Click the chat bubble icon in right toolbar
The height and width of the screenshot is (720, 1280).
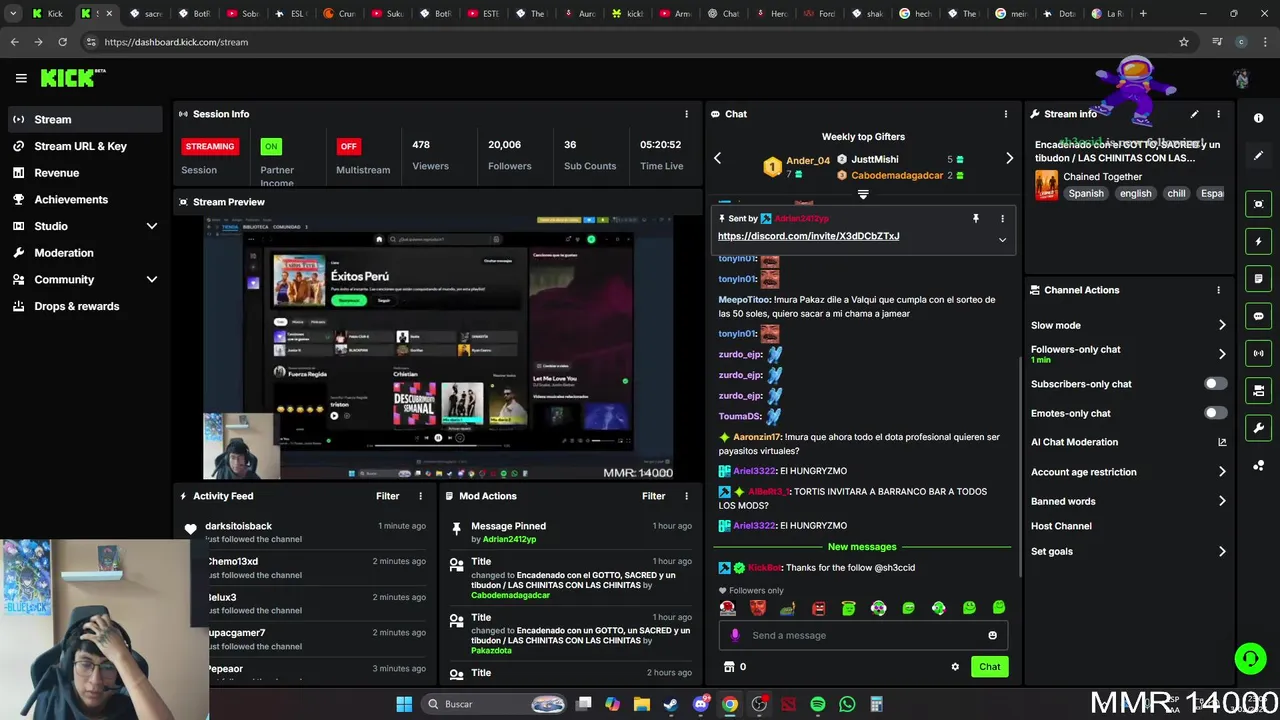click(x=1259, y=316)
